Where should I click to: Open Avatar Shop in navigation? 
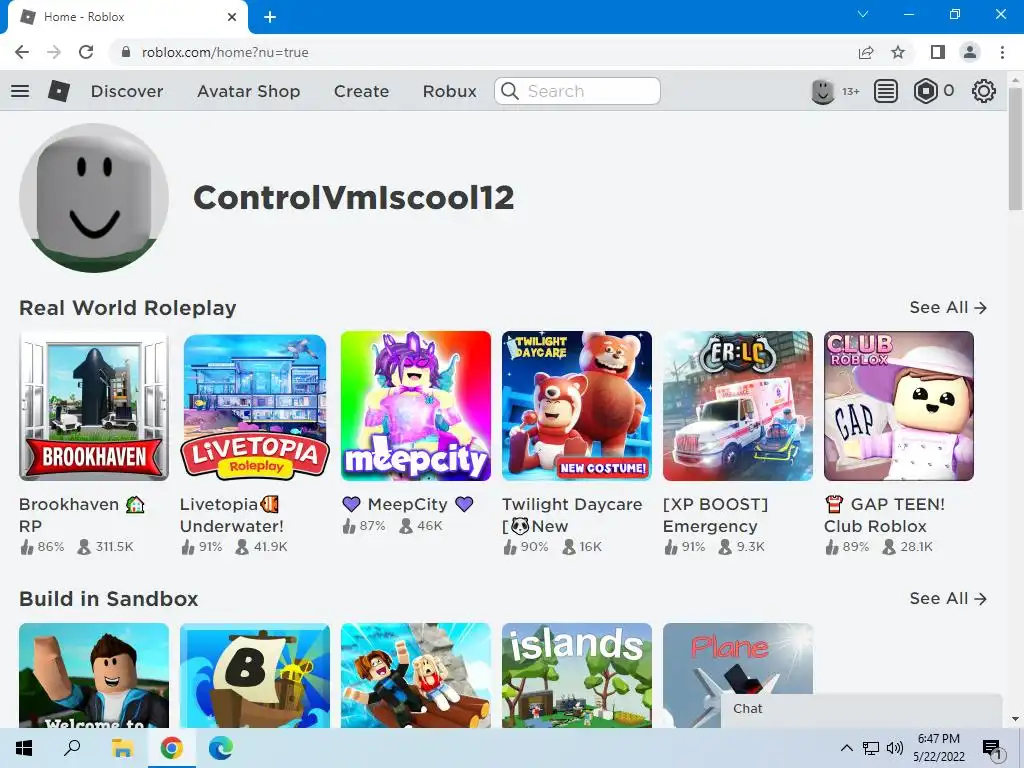pyautogui.click(x=248, y=91)
